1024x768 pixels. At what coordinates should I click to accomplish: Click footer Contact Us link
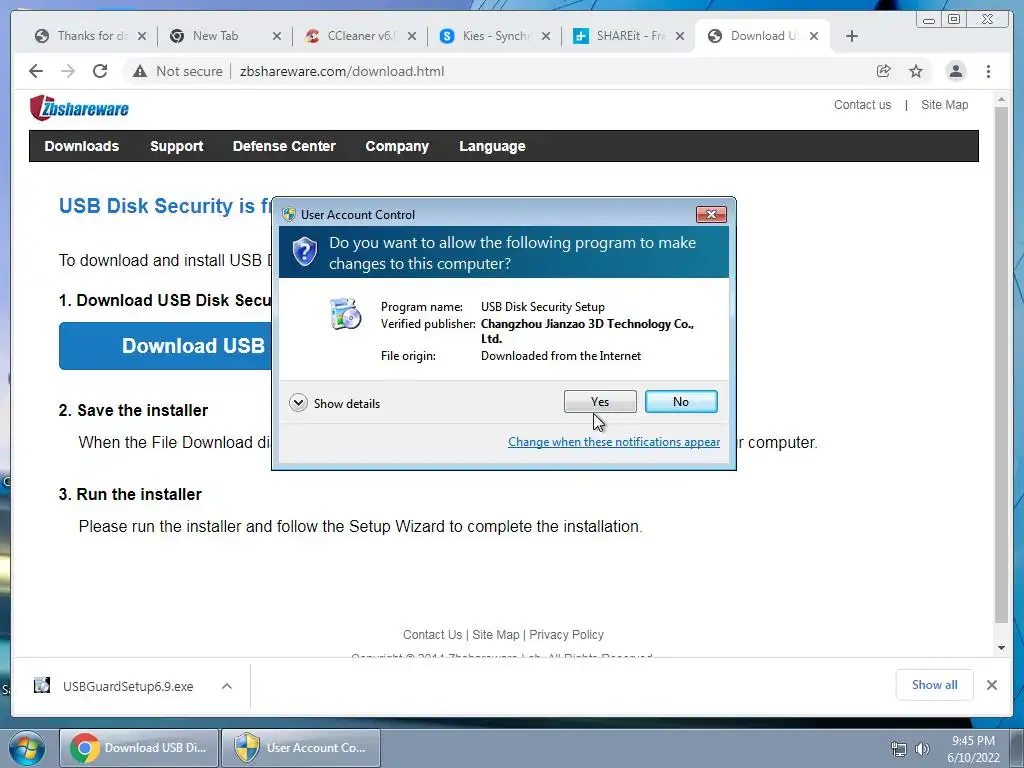coord(432,635)
